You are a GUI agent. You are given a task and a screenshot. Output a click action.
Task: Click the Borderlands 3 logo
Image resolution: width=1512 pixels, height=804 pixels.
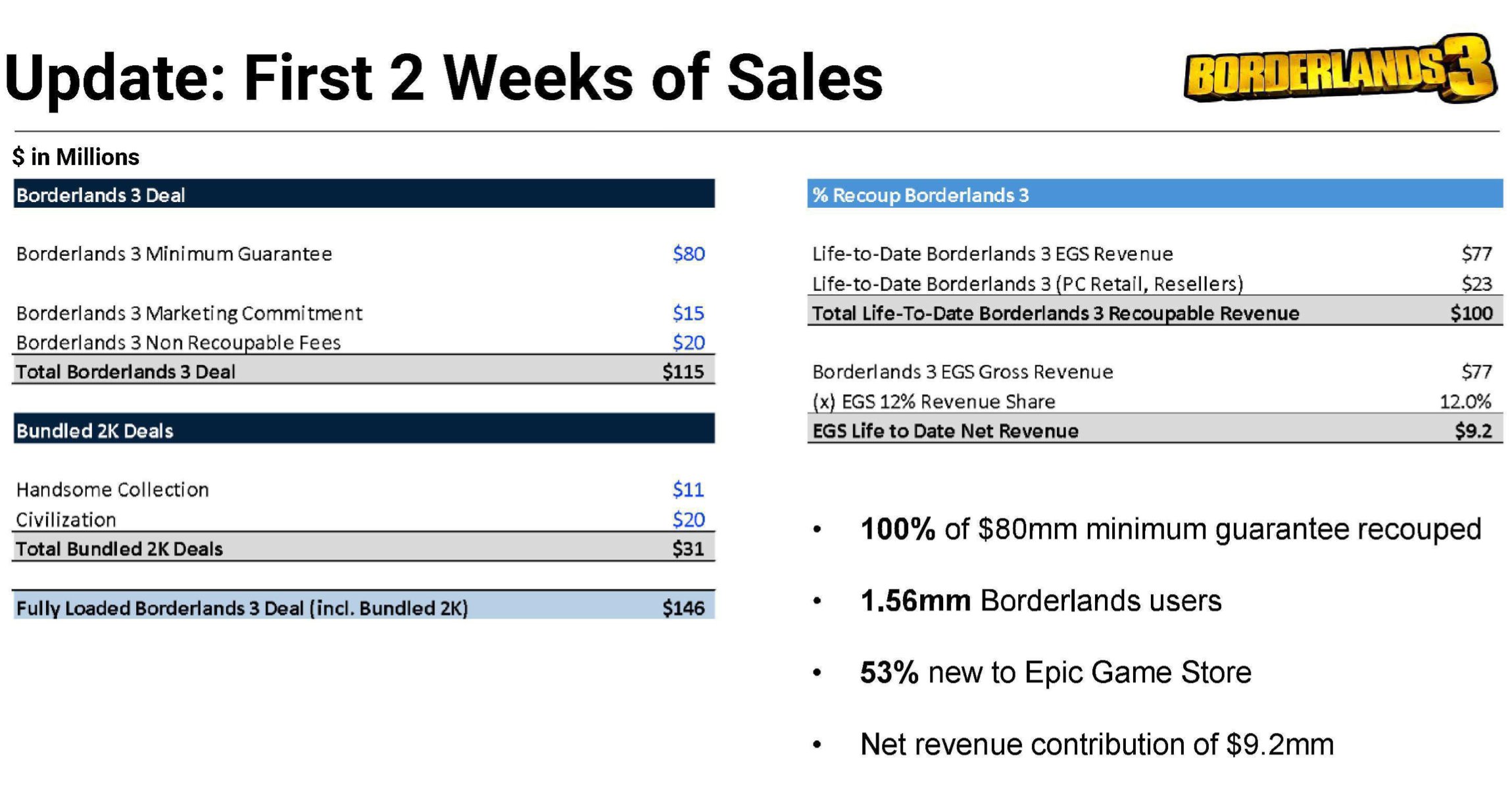coord(1339,70)
